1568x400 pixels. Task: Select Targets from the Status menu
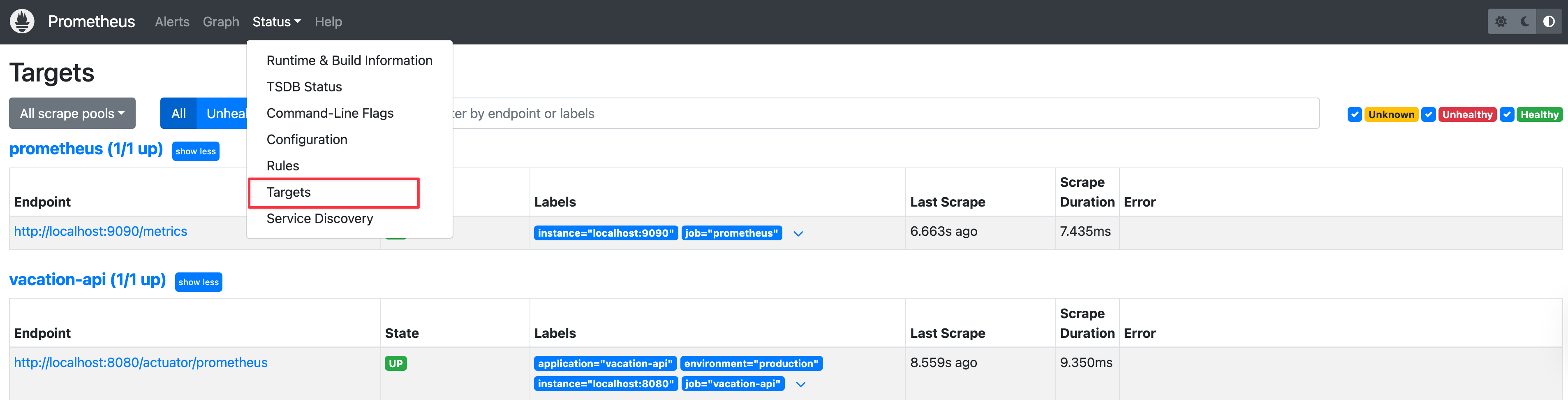click(289, 193)
